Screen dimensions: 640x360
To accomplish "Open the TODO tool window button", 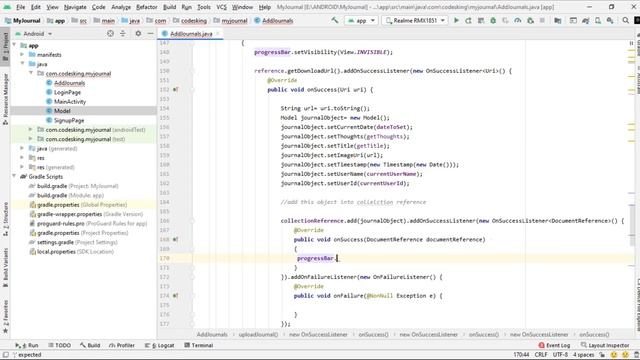I will 60,345.
